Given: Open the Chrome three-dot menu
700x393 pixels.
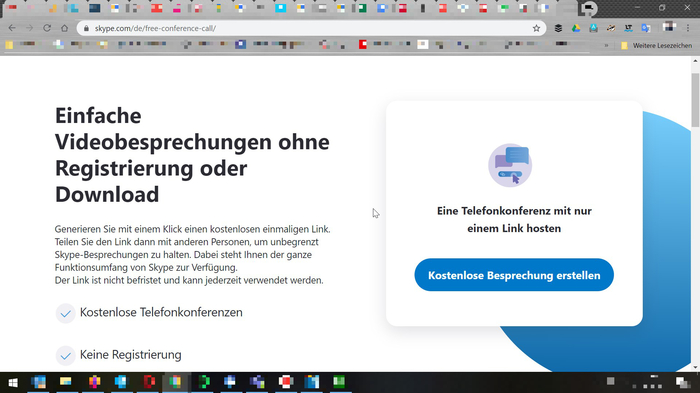Looking at the screenshot, I should (688, 28).
